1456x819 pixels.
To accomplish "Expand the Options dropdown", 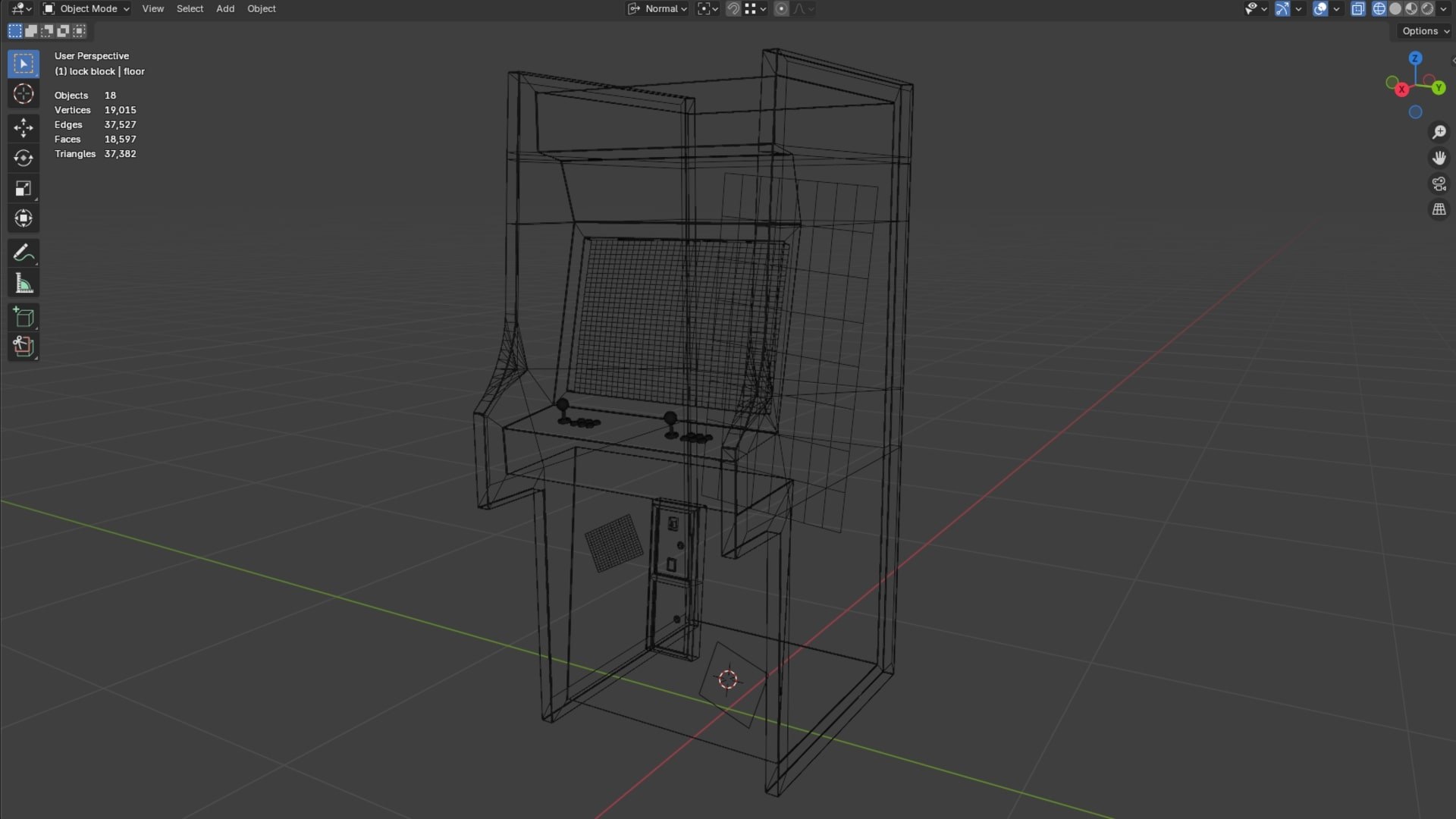I will coord(1426,31).
